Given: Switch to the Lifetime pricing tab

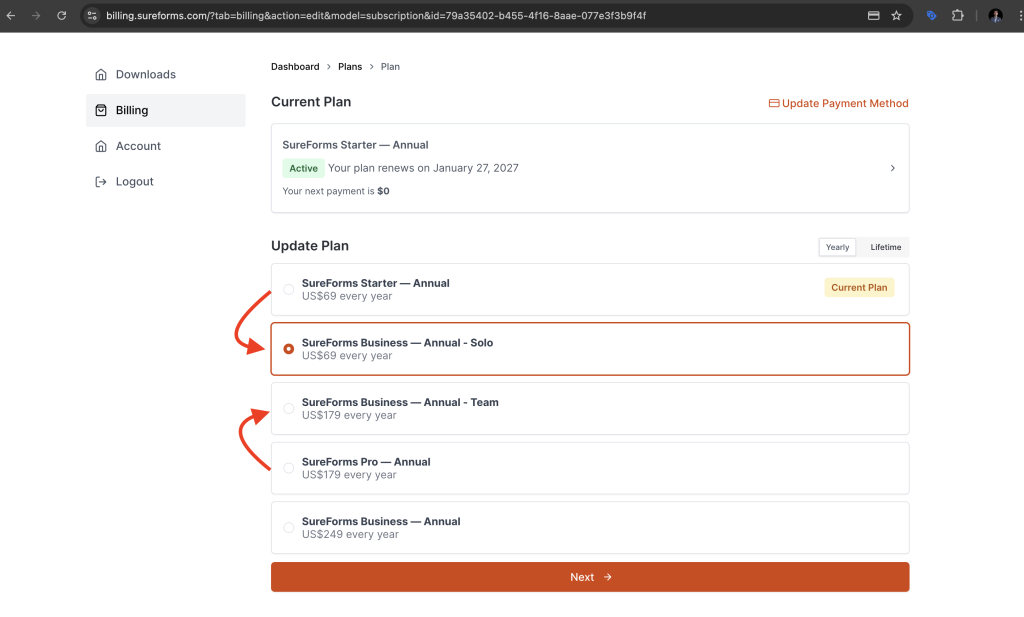Looking at the screenshot, I should tap(885, 247).
